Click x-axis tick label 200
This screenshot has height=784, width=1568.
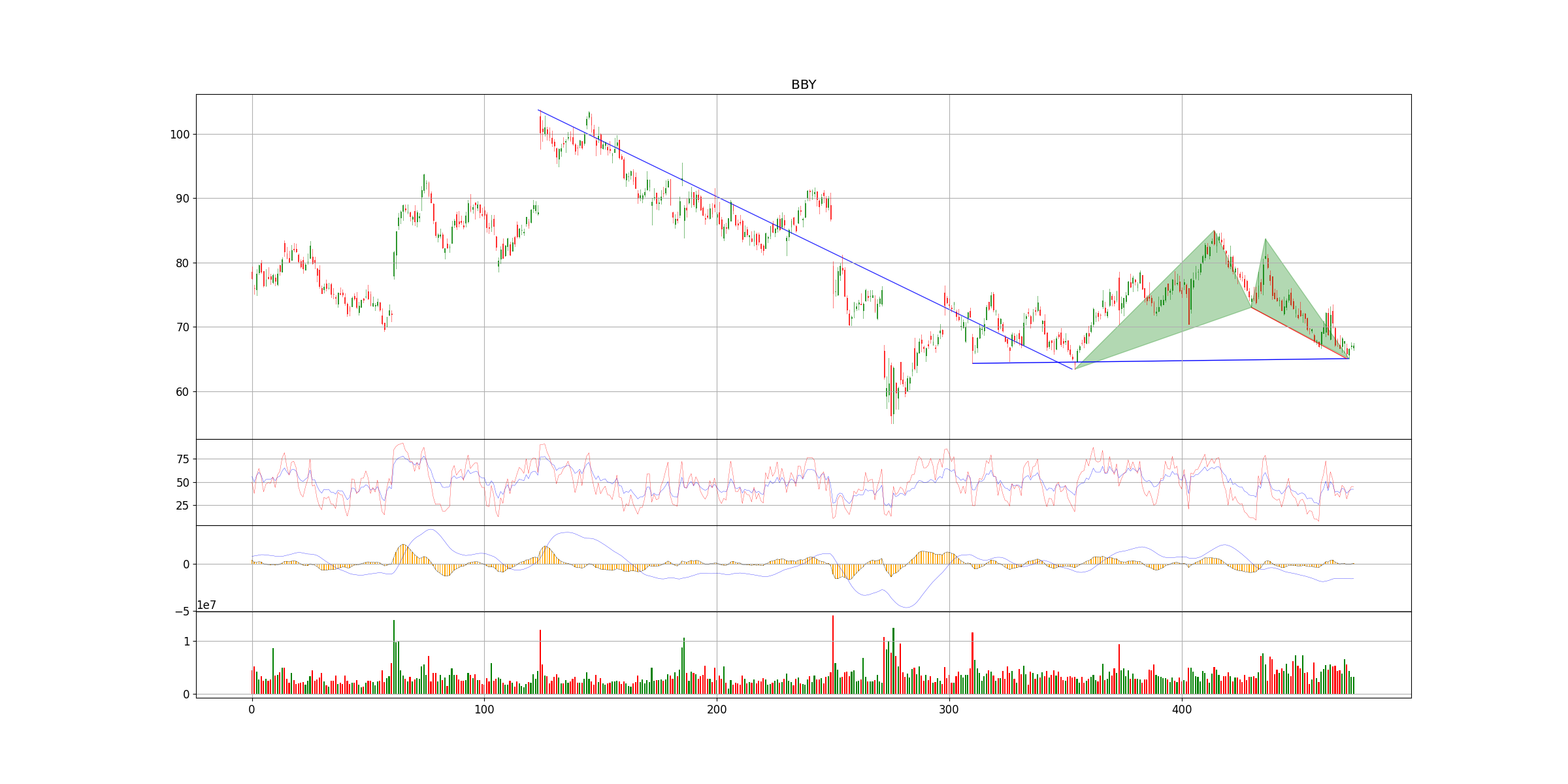coord(717,709)
